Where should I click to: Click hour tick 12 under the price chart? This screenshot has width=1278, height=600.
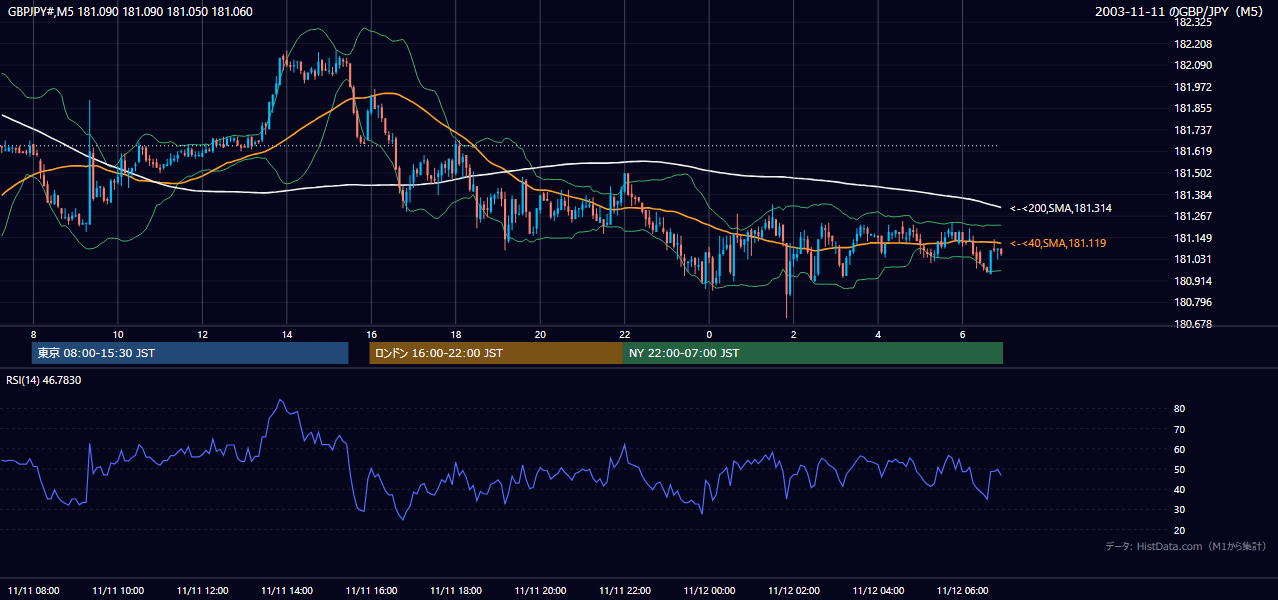202,334
